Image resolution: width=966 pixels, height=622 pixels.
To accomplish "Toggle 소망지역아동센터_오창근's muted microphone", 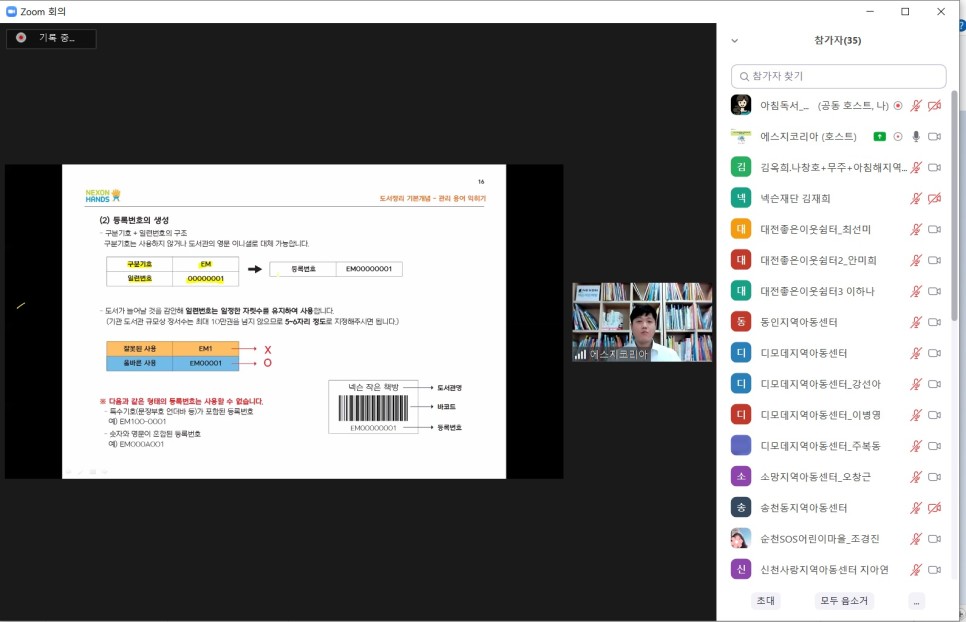I will [x=916, y=476].
